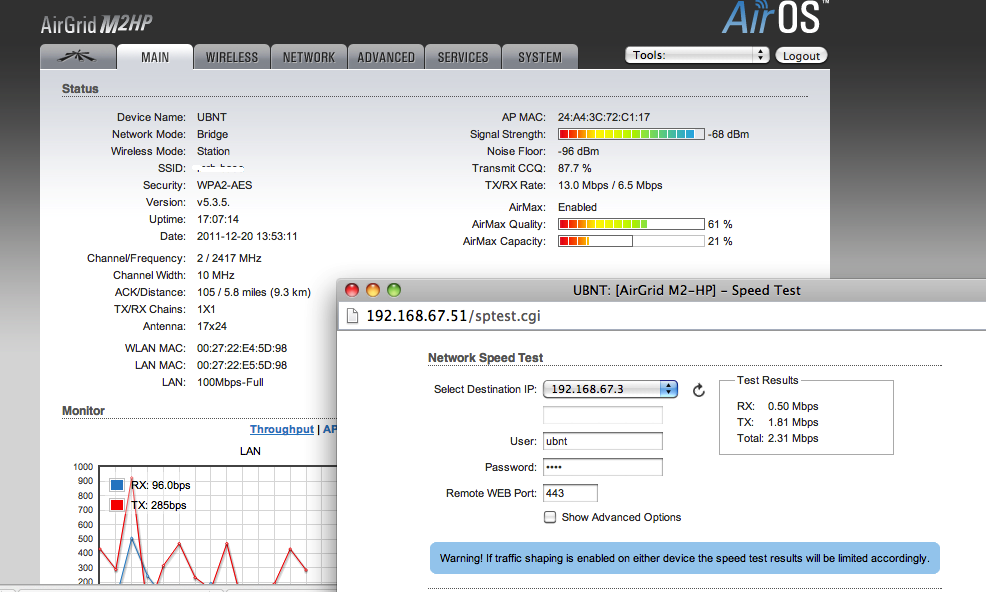
Task: Enable Show Advanced Options checkbox
Action: point(550,517)
